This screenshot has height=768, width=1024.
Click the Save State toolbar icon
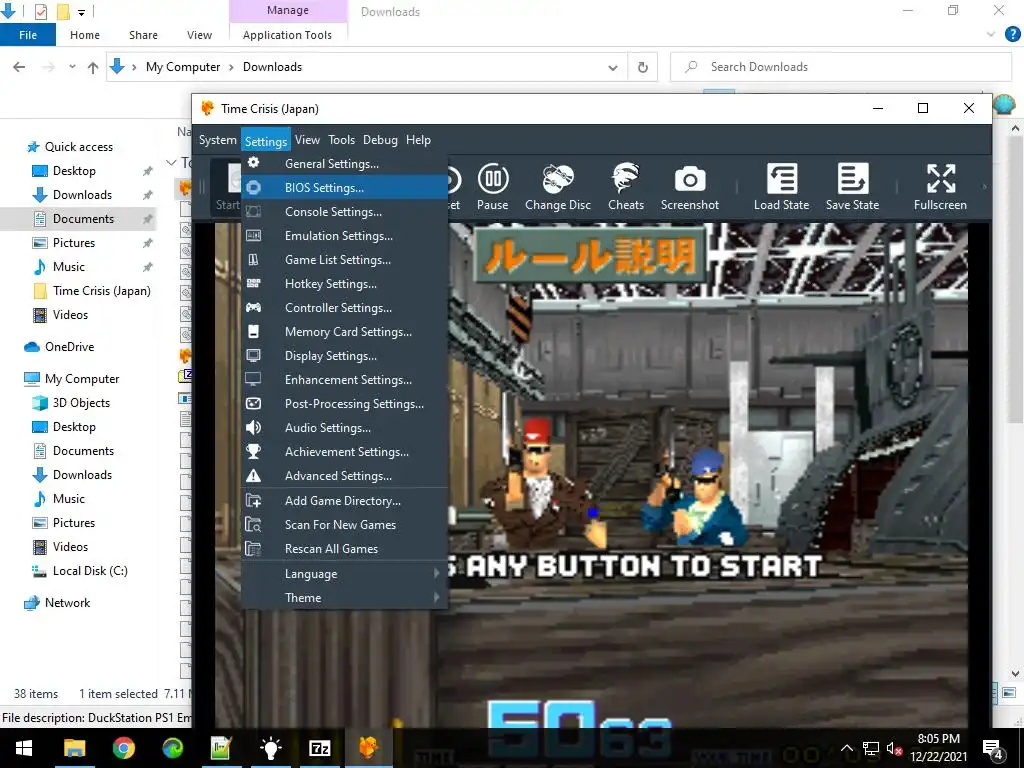[852, 187]
